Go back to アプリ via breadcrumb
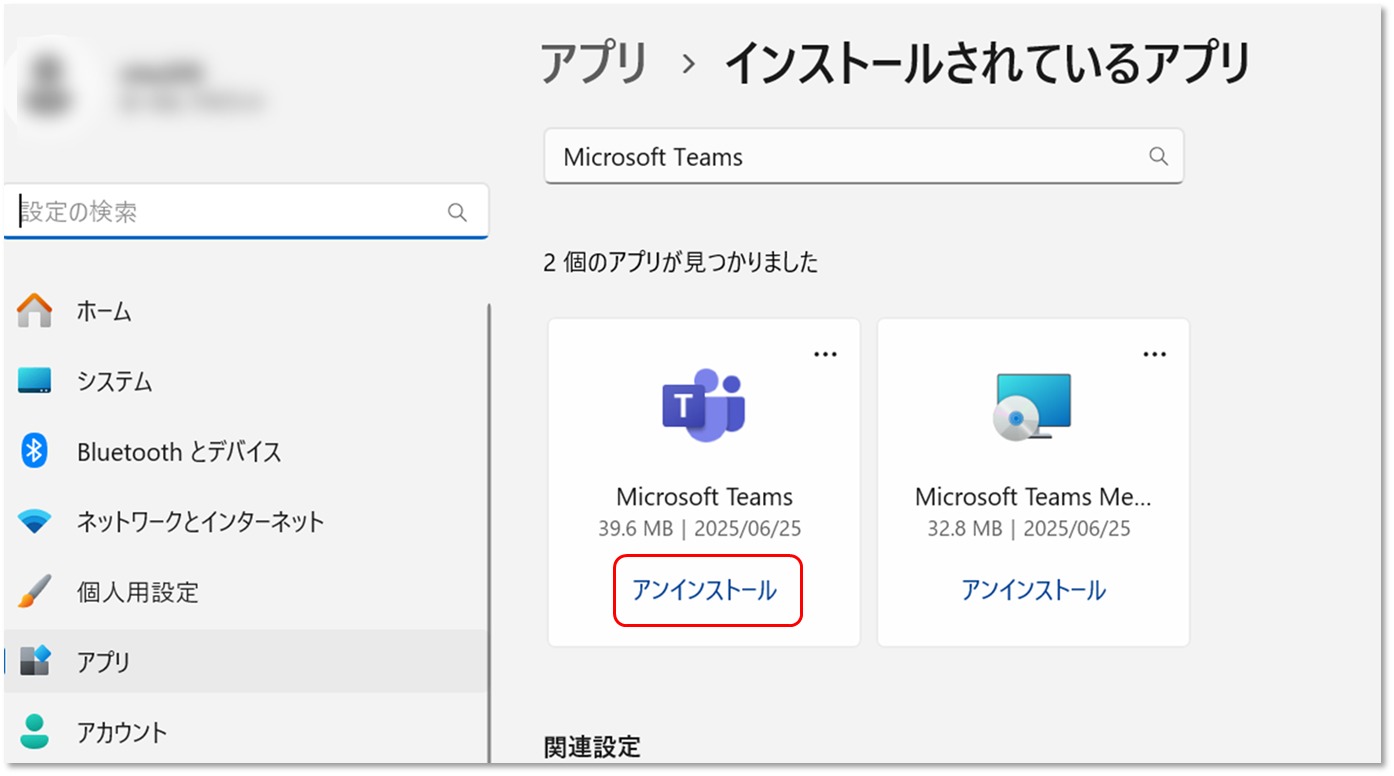The image size is (1394, 776). pyautogui.click(x=595, y=65)
